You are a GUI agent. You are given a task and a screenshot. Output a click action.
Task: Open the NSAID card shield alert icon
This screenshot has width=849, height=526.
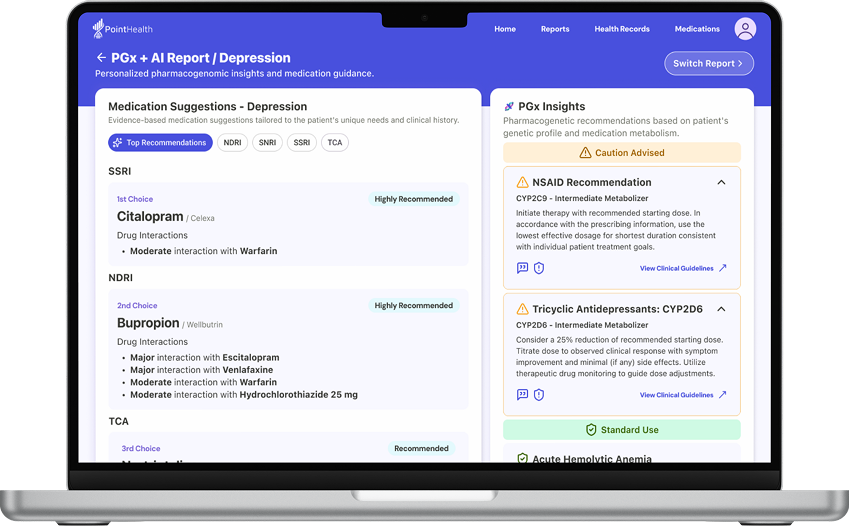coord(539,268)
